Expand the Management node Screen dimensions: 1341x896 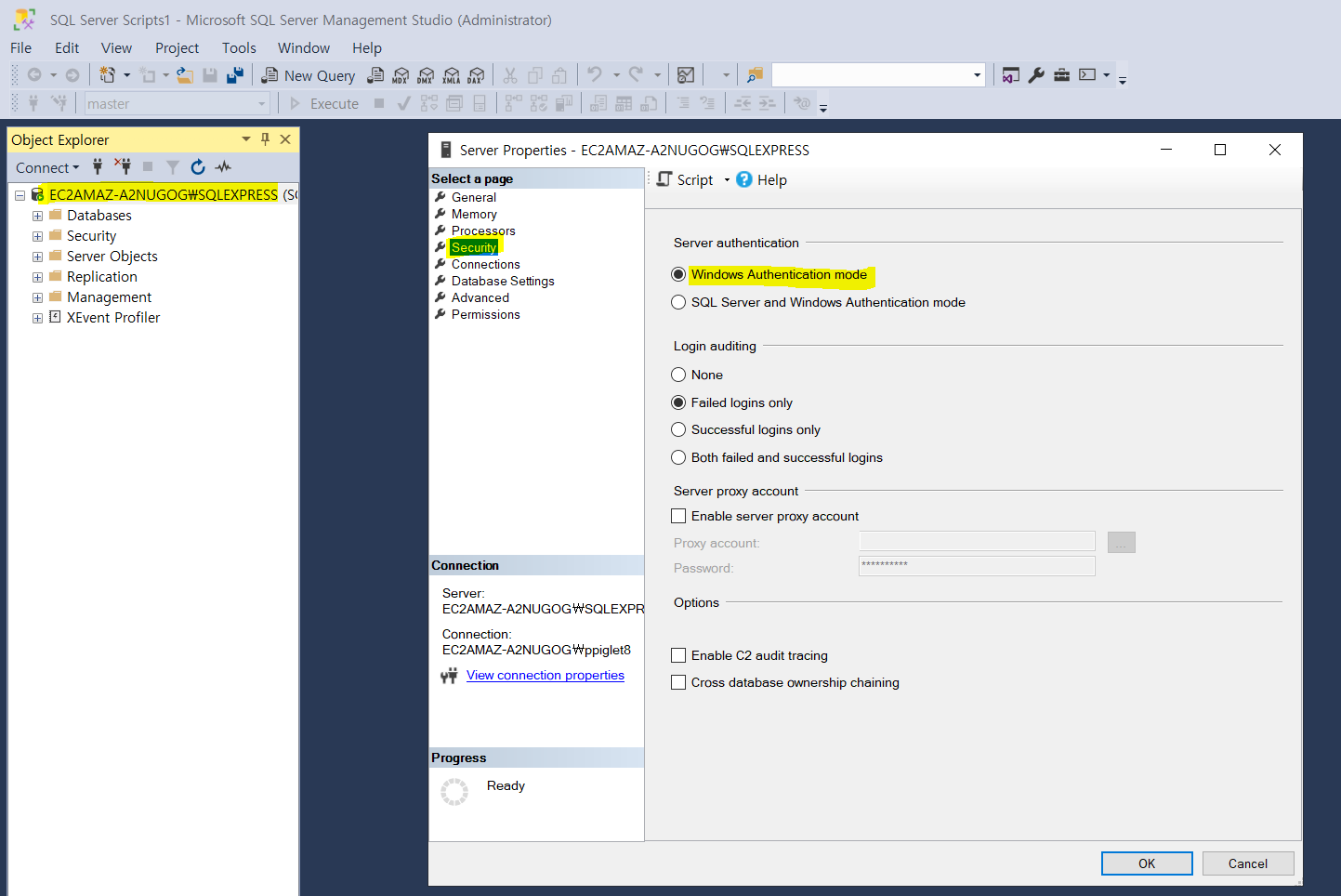pyautogui.click(x=37, y=297)
